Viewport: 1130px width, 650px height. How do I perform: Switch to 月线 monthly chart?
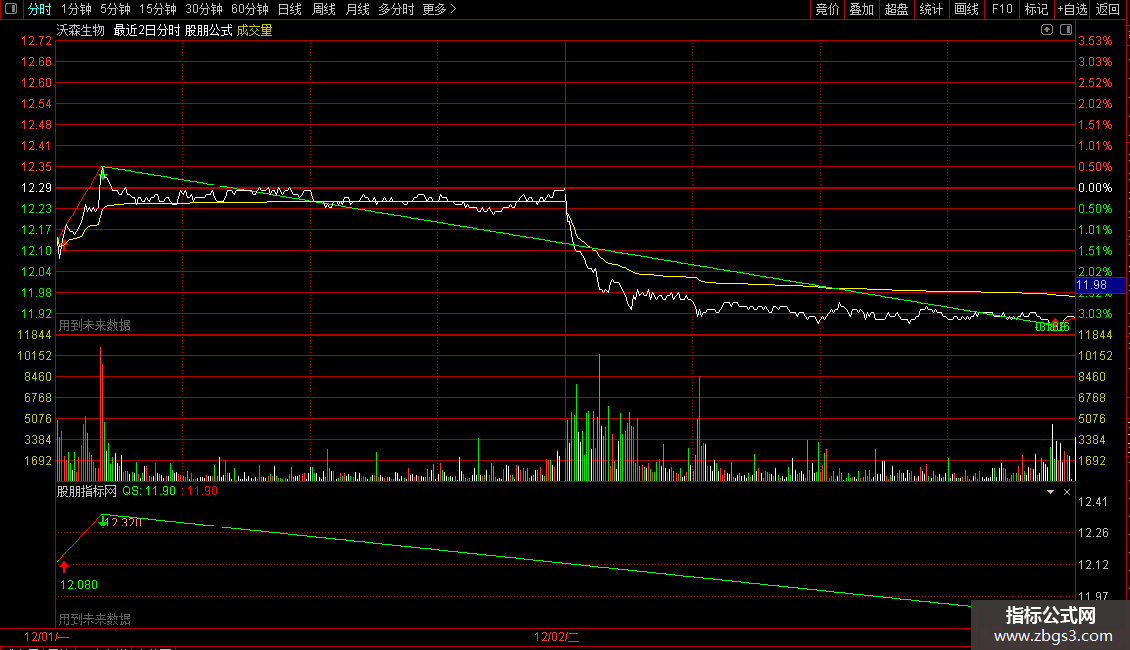tap(357, 9)
